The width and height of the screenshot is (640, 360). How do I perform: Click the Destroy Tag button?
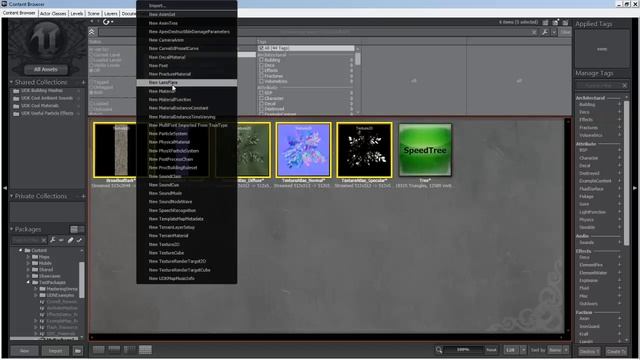[x=589, y=351]
